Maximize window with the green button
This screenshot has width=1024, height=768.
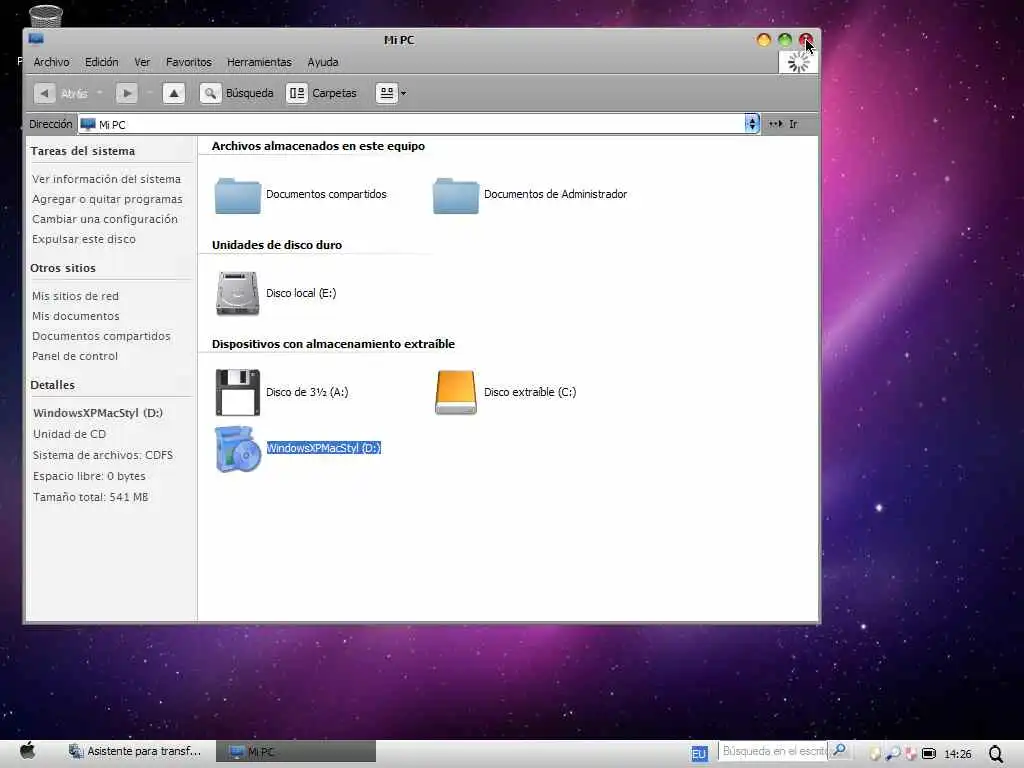coord(785,40)
